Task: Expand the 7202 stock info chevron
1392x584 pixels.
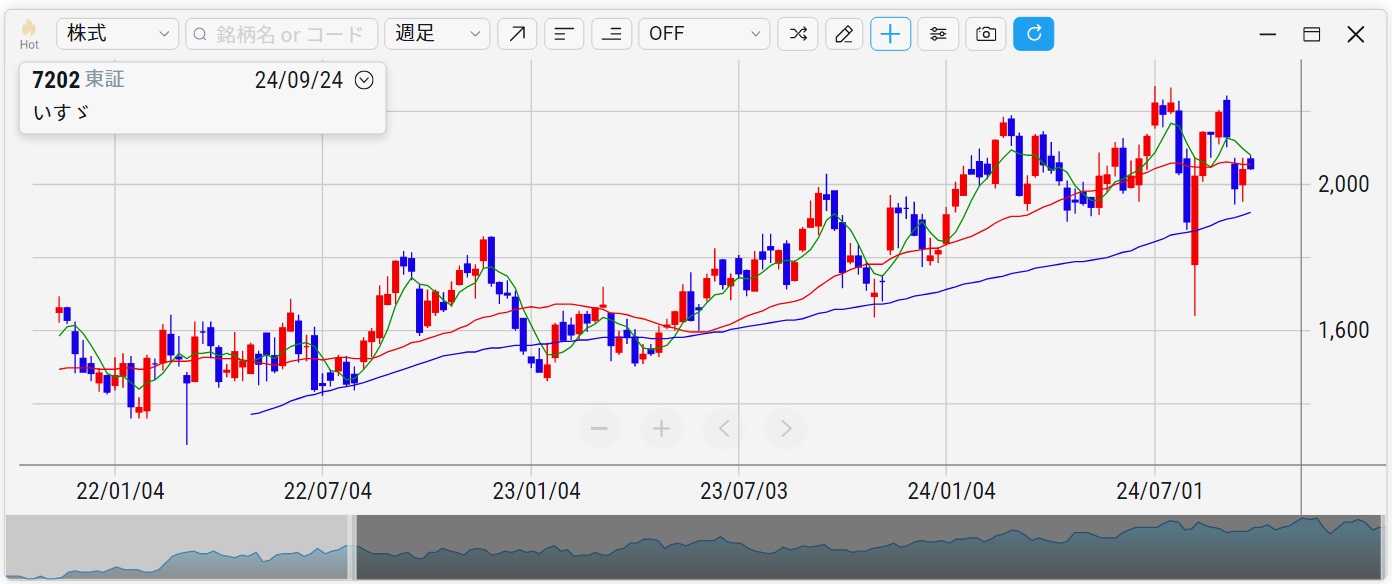Action: point(364,80)
